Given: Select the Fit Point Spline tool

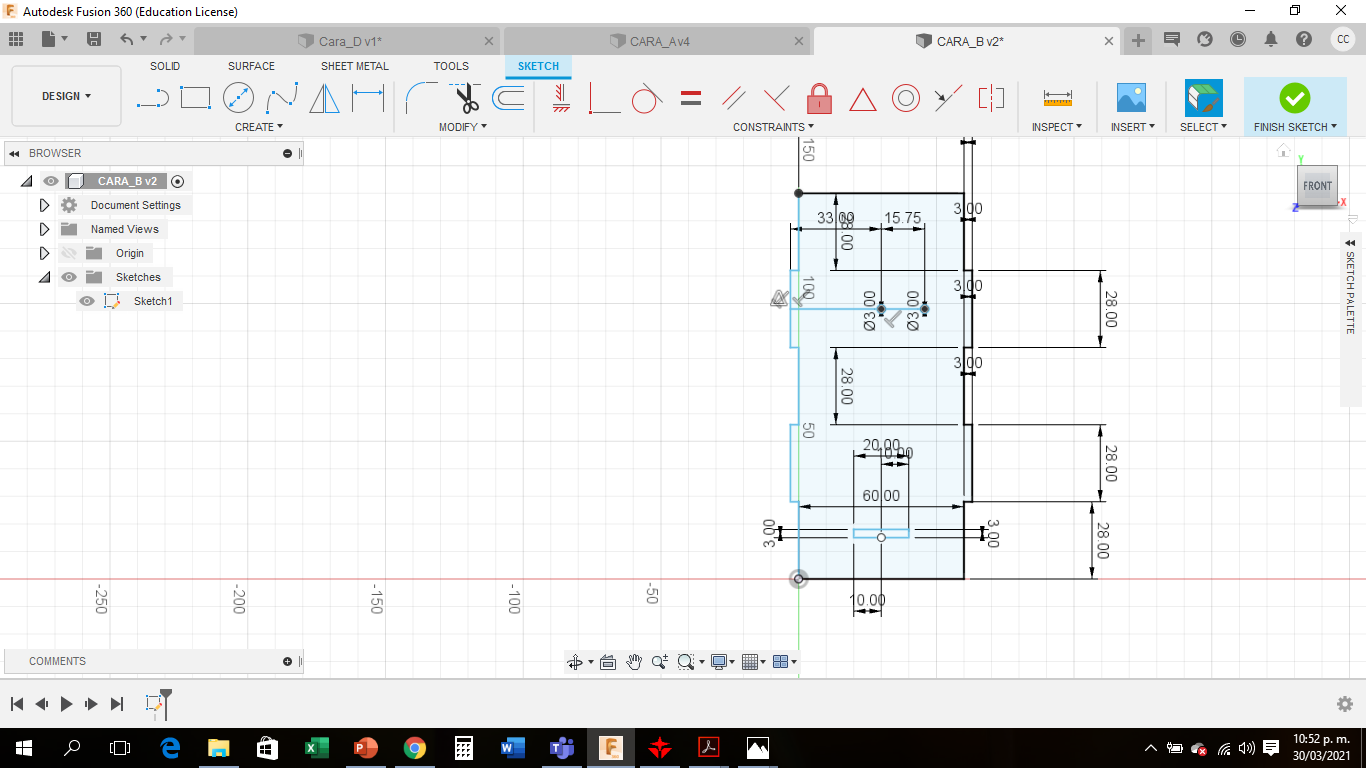Looking at the screenshot, I should pyautogui.click(x=282, y=98).
